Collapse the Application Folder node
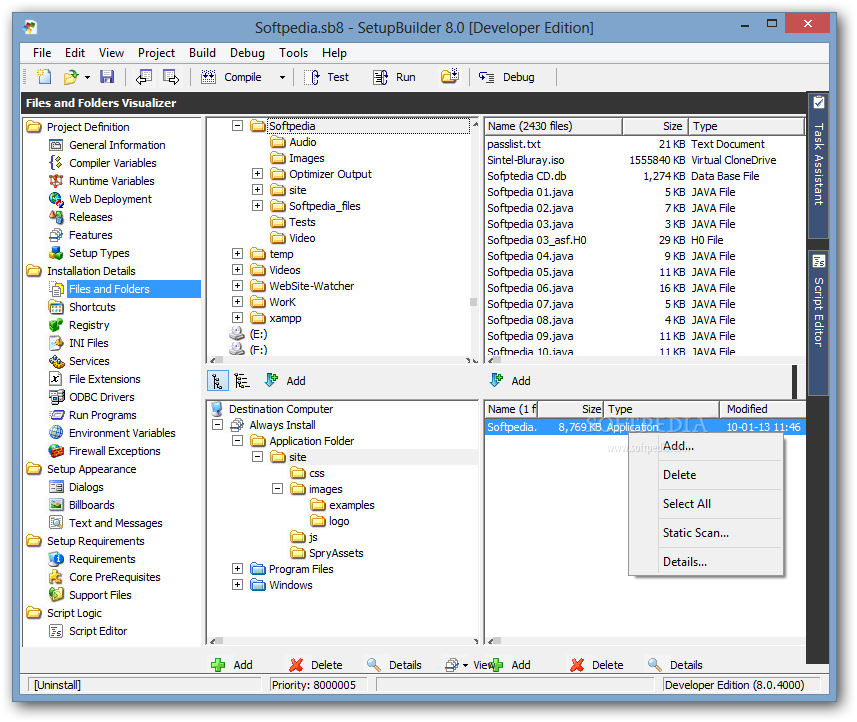The height and width of the screenshot is (722, 857). click(x=237, y=441)
